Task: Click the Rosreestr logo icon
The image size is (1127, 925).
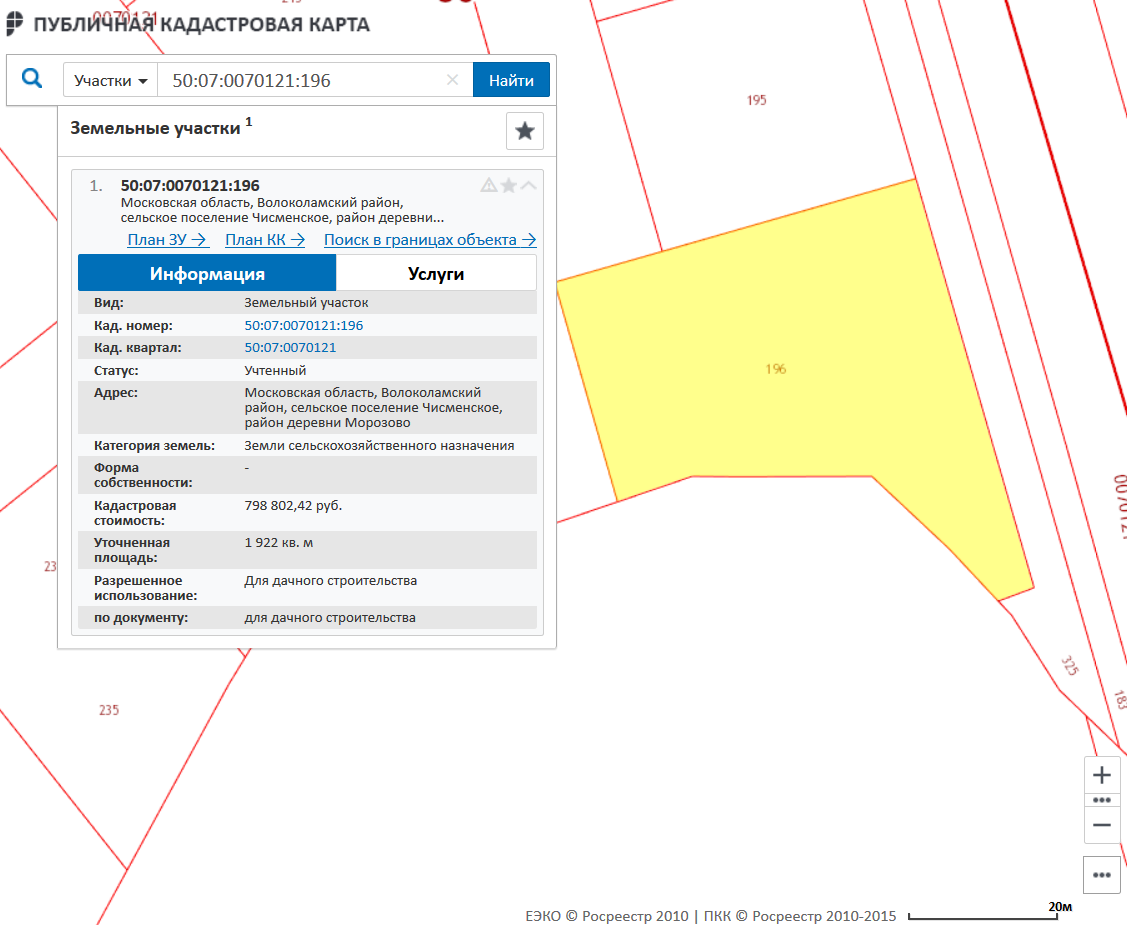Action: [x=15, y=24]
